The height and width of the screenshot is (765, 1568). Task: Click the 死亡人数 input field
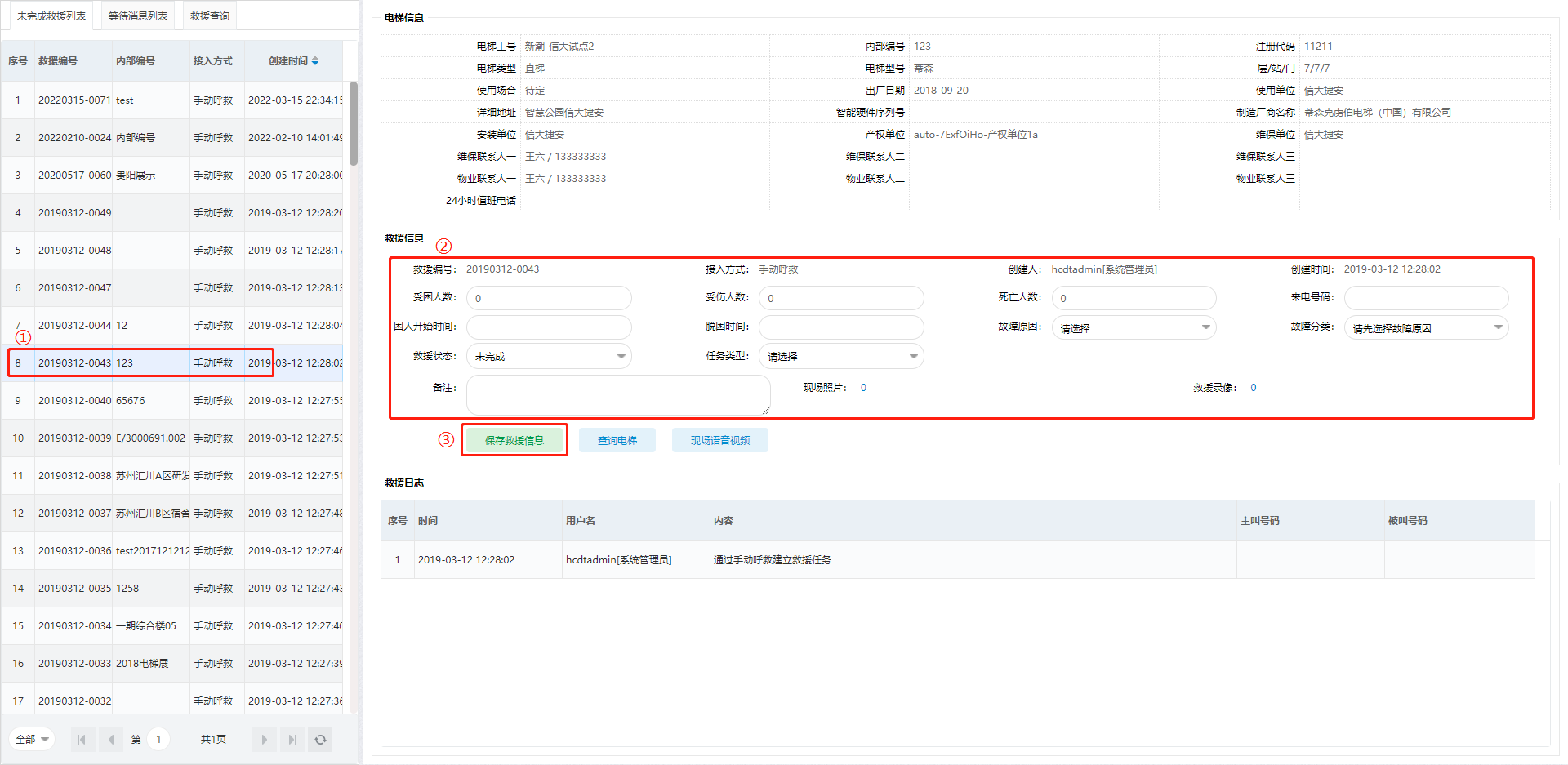(1134, 298)
